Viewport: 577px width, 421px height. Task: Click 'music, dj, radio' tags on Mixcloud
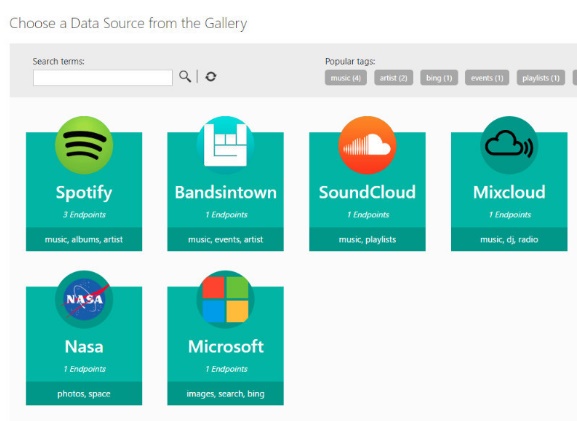click(x=509, y=240)
